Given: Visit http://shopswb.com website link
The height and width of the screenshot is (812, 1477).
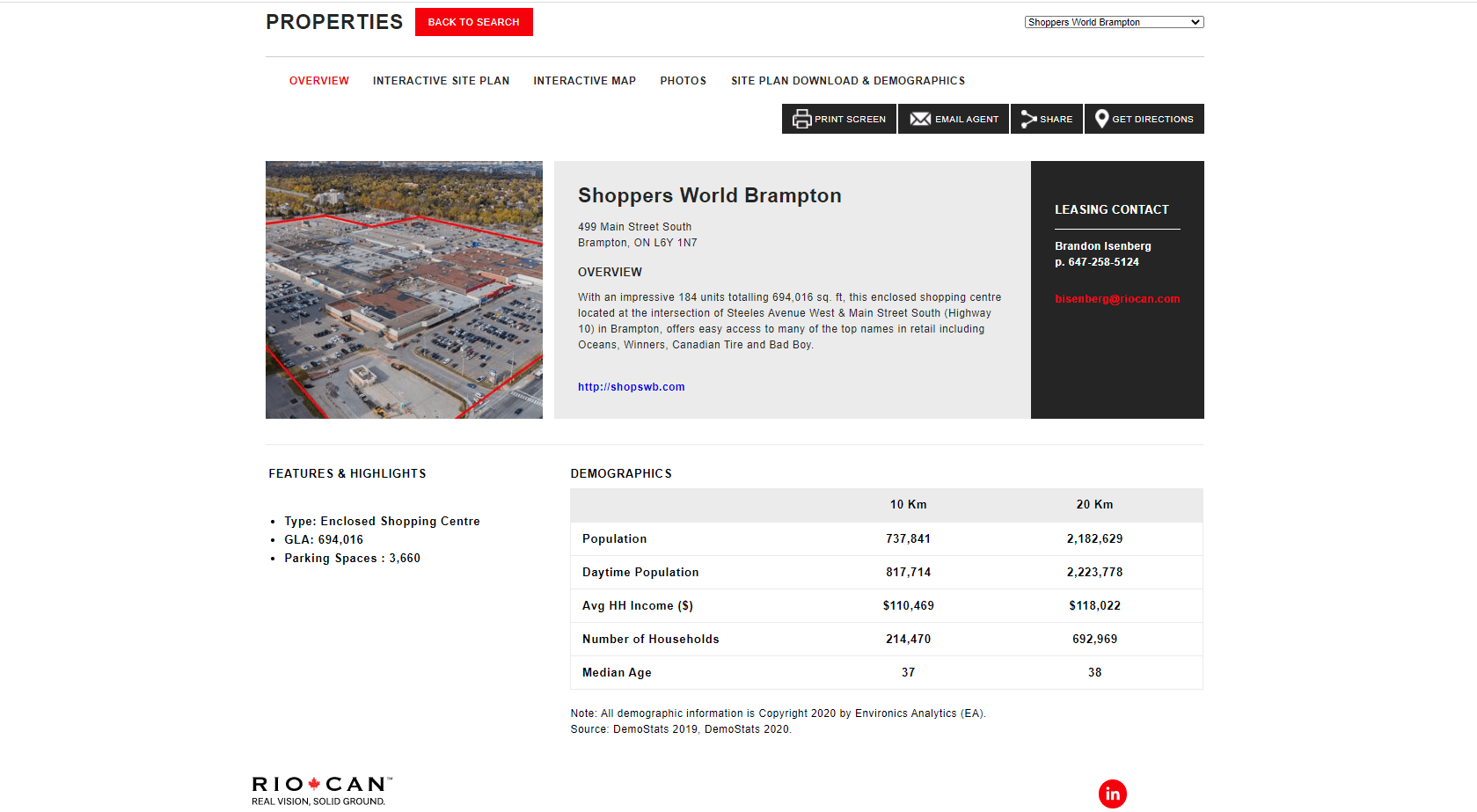Looking at the screenshot, I should (631, 386).
